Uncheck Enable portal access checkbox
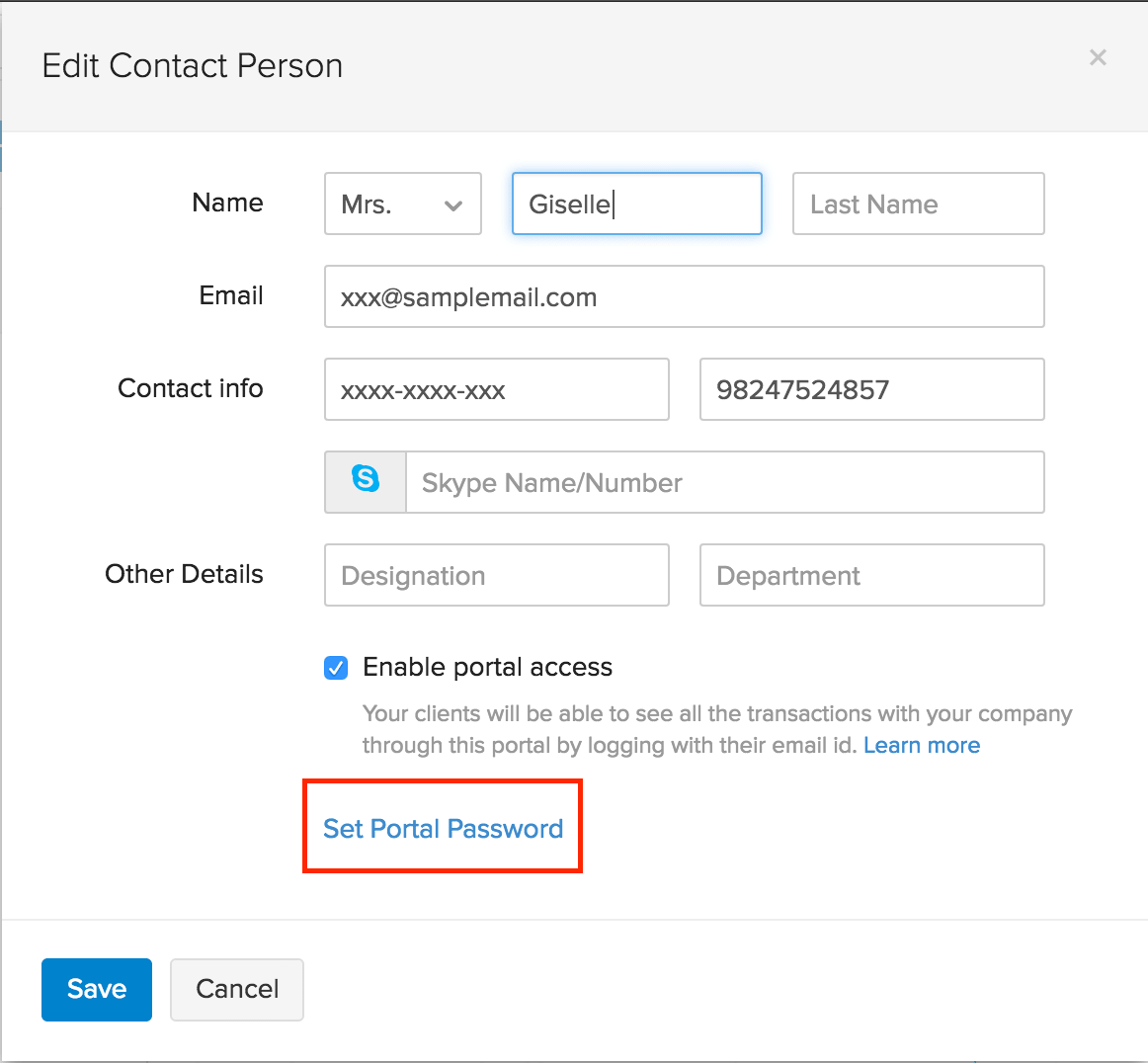1148x1063 pixels. pyautogui.click(x=336, y=668)
